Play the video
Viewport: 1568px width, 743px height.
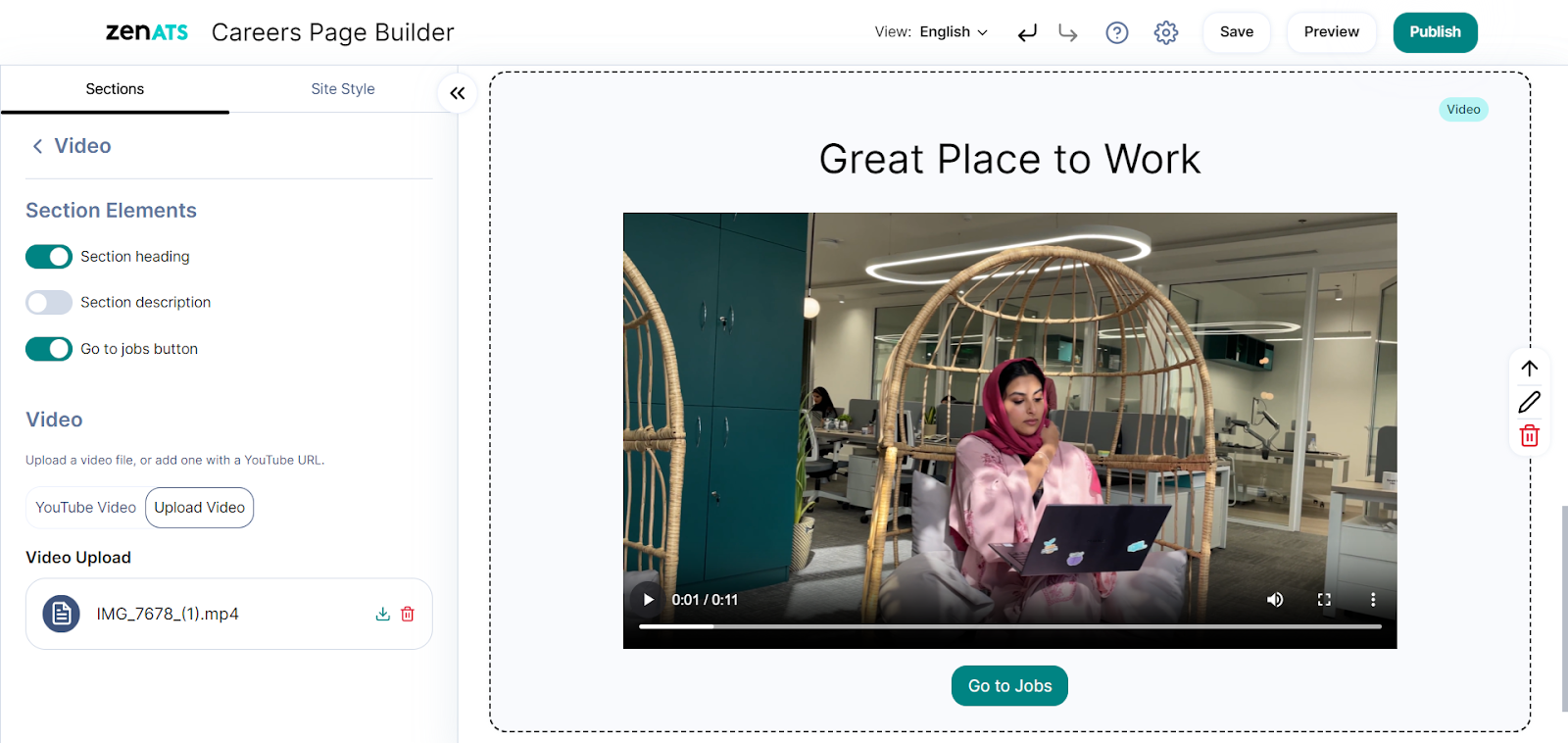pyautogui.click(x=648, y=600)
